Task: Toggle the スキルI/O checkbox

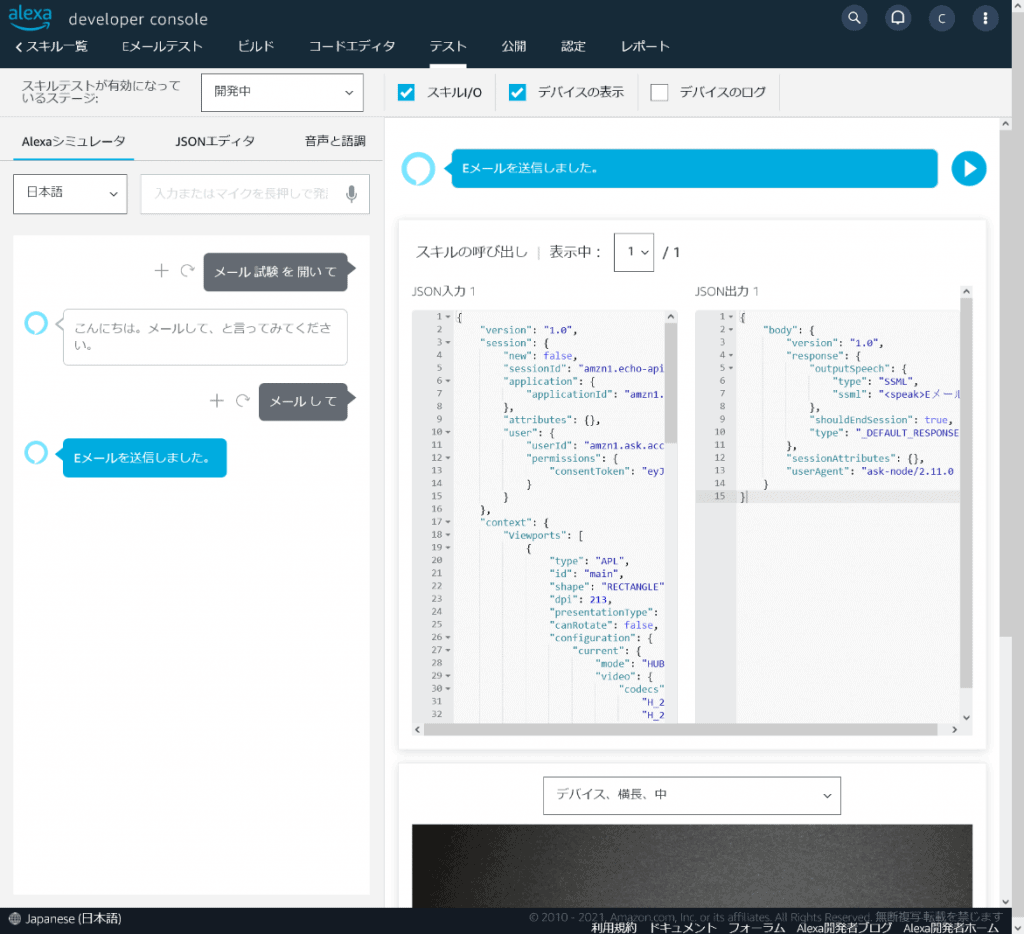Action: [406, 92]
